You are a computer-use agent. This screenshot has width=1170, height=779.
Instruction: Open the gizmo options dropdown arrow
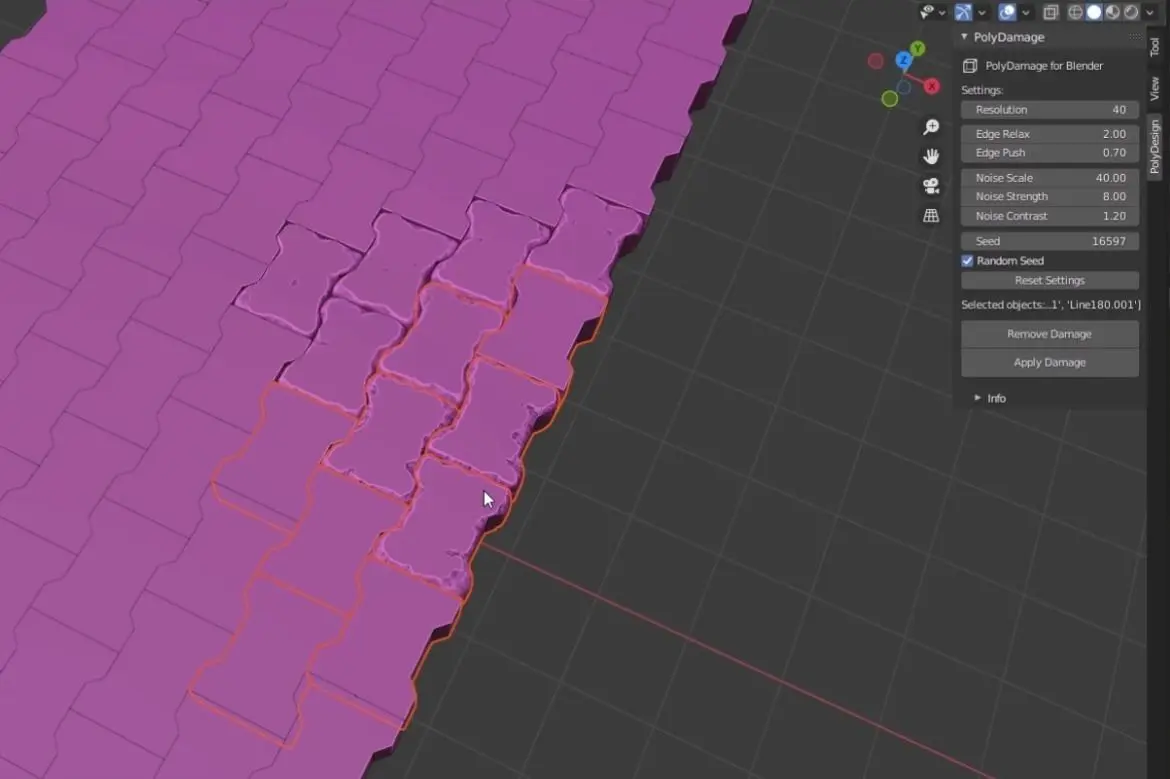coord(982,13)
